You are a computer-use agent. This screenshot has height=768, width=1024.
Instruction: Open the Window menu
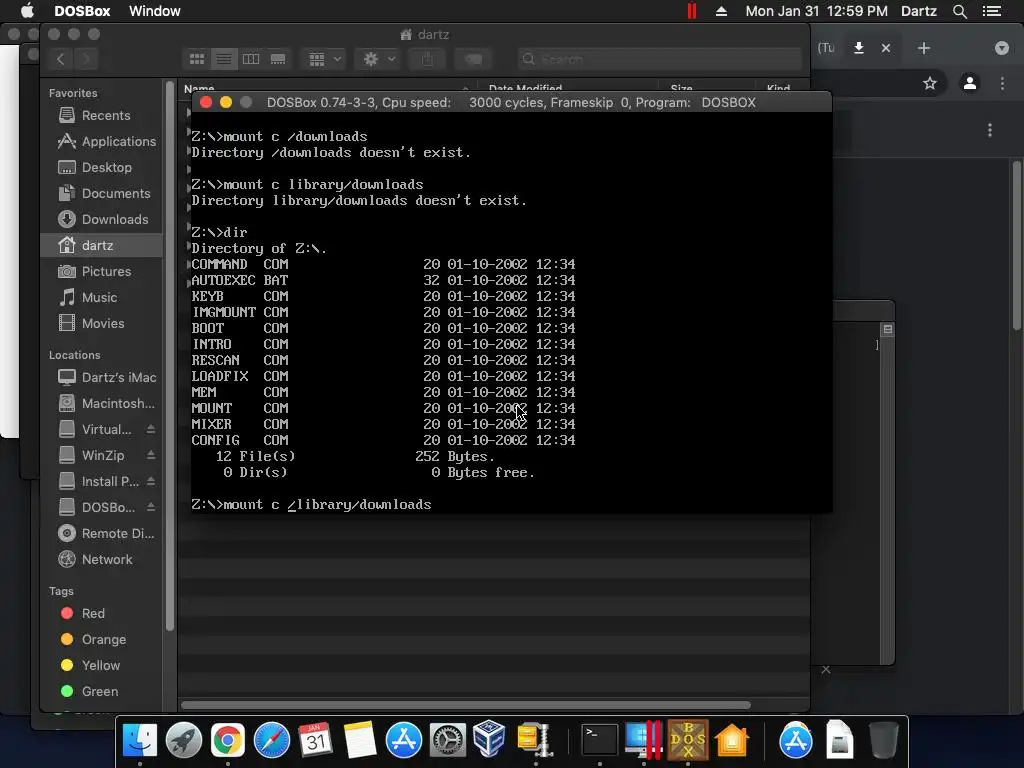coord(155,11)
